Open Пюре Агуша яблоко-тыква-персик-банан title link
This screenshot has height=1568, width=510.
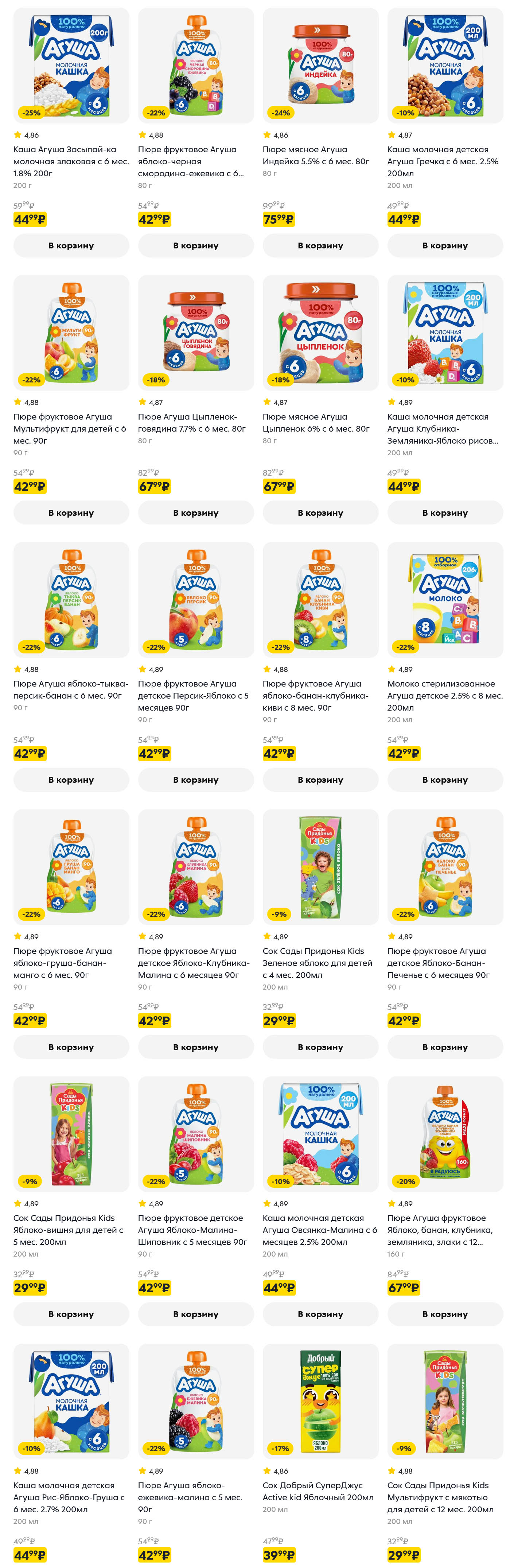coord(71,689)
